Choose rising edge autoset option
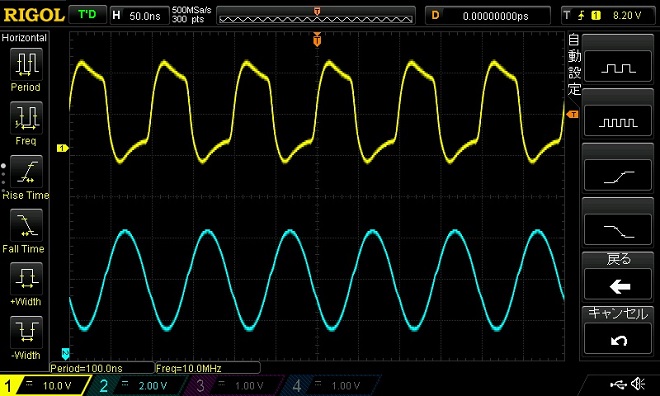 click(x=618, y=175)
